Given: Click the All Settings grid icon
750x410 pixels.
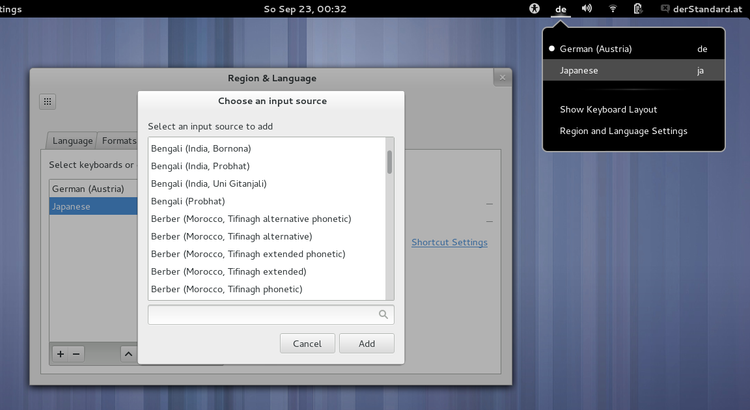Looking at the screenshot, I should click(x=47, y=101).
